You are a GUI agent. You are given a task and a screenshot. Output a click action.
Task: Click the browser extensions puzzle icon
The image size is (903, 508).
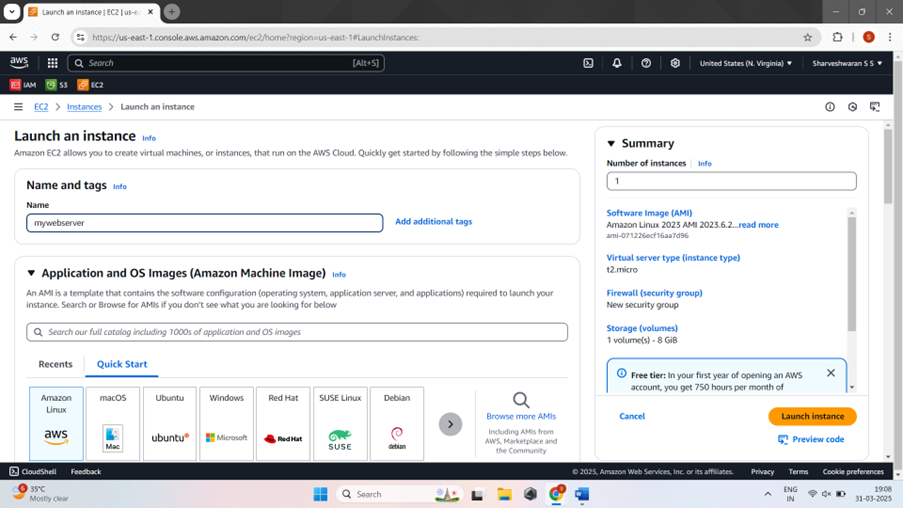837,37
